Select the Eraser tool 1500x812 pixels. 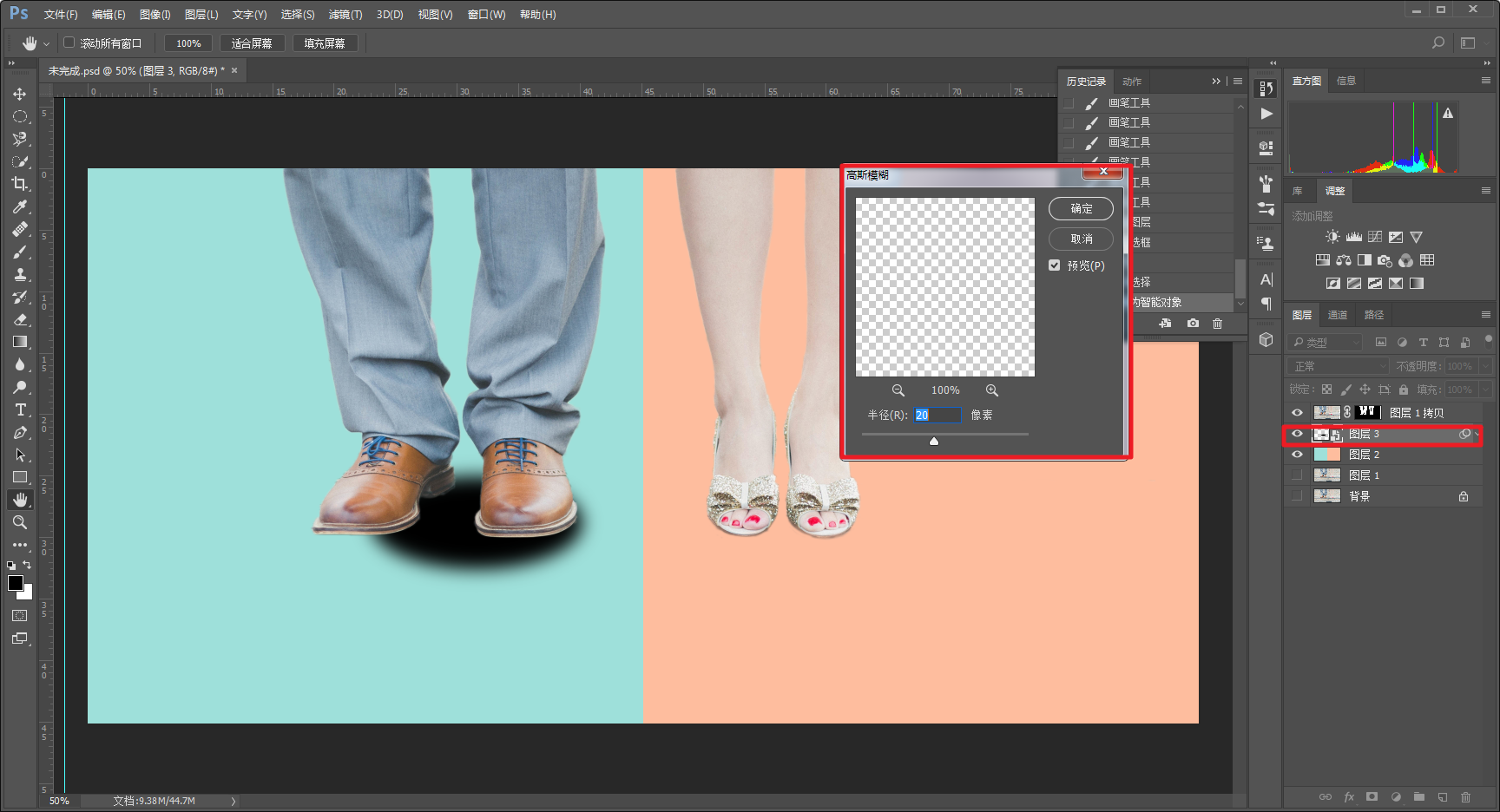coord(20,319)
